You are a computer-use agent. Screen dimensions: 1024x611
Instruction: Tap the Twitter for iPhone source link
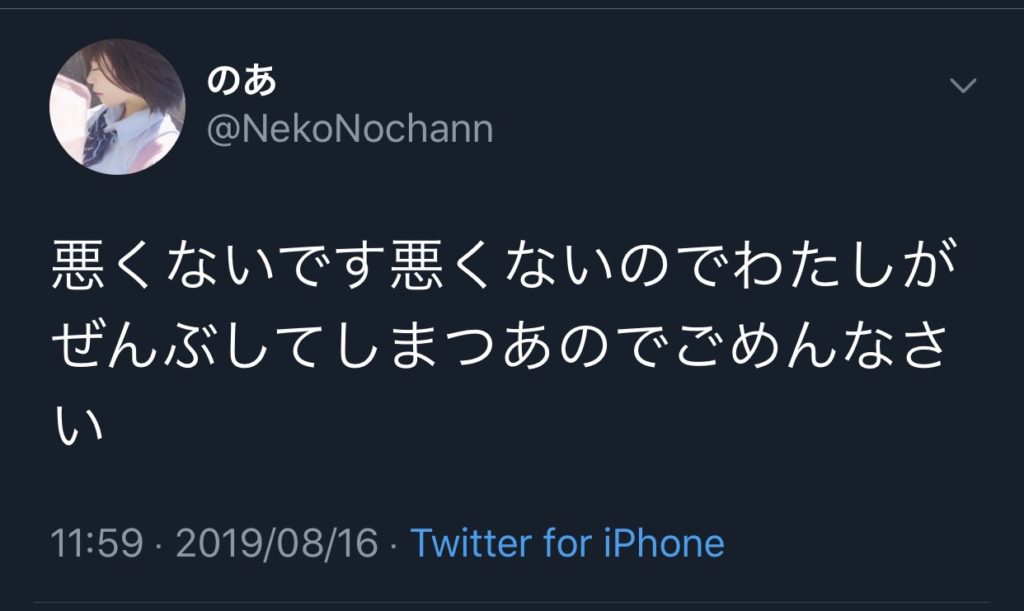click(x=567, y=542)
